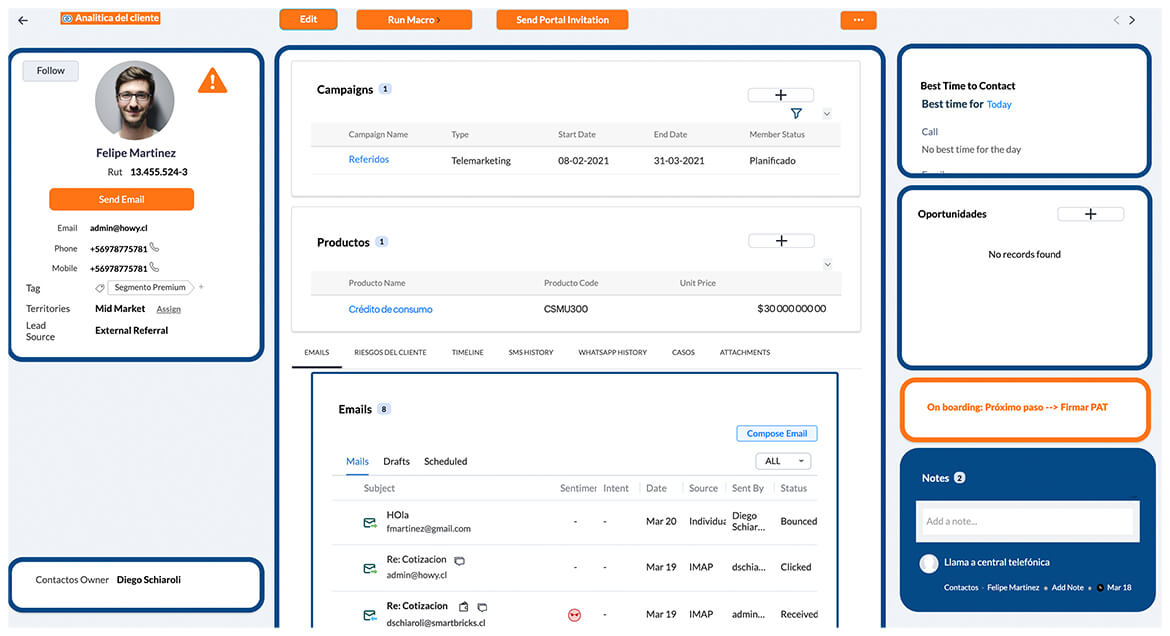Viewport: 1170px width, 636px height.
Task: Click the Felipe Martinez link in note footer
Action: click(1013, 587)
